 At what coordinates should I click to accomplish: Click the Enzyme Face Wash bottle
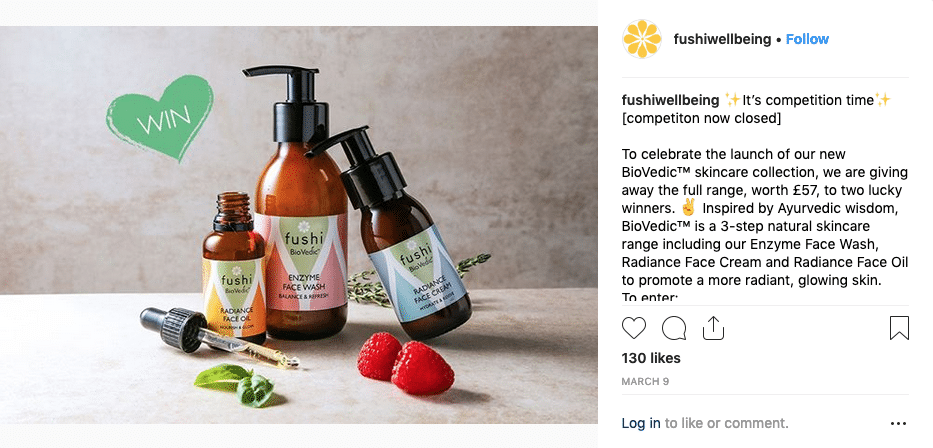click(301, 205)
